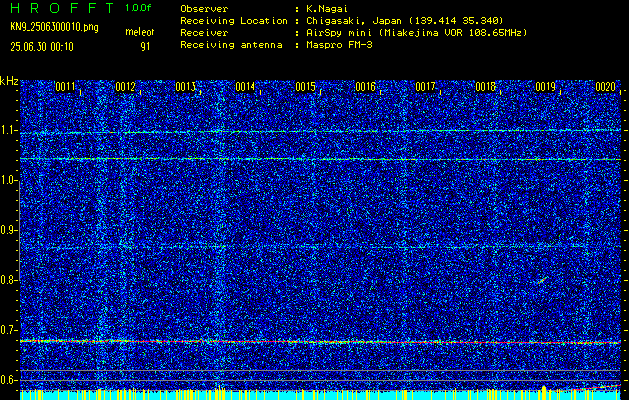Click the Observer name K.Nagai

click(x=327, y=9)
